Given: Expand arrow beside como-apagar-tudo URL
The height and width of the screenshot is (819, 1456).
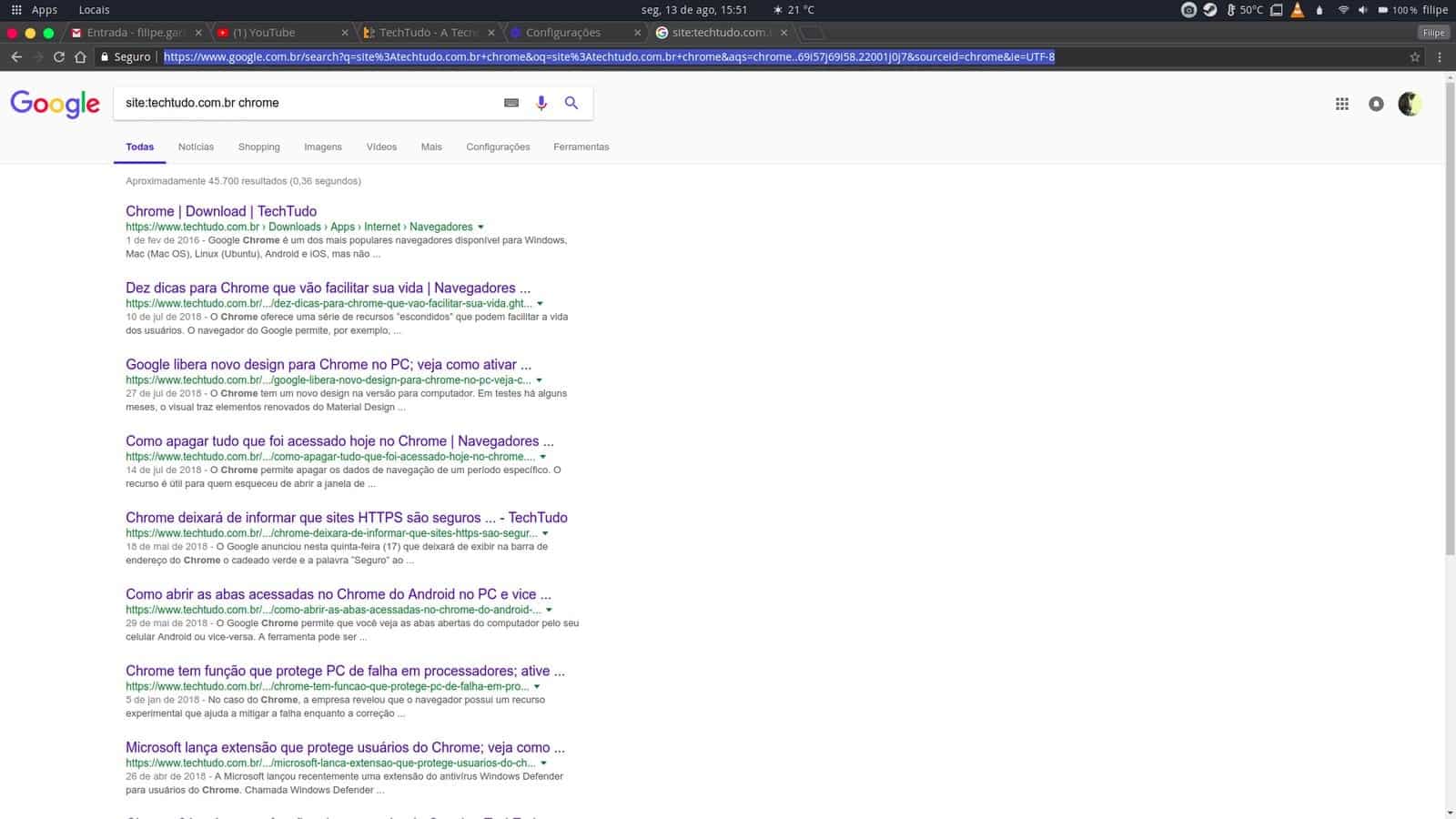Looking at the screenshot, I should (x=543, y=457).
